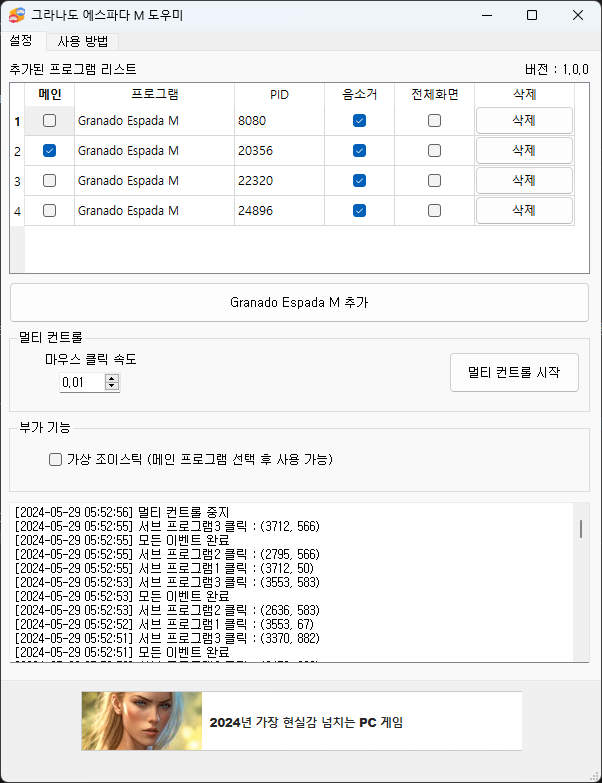Click the 삭제 column header

pos(524,94)
